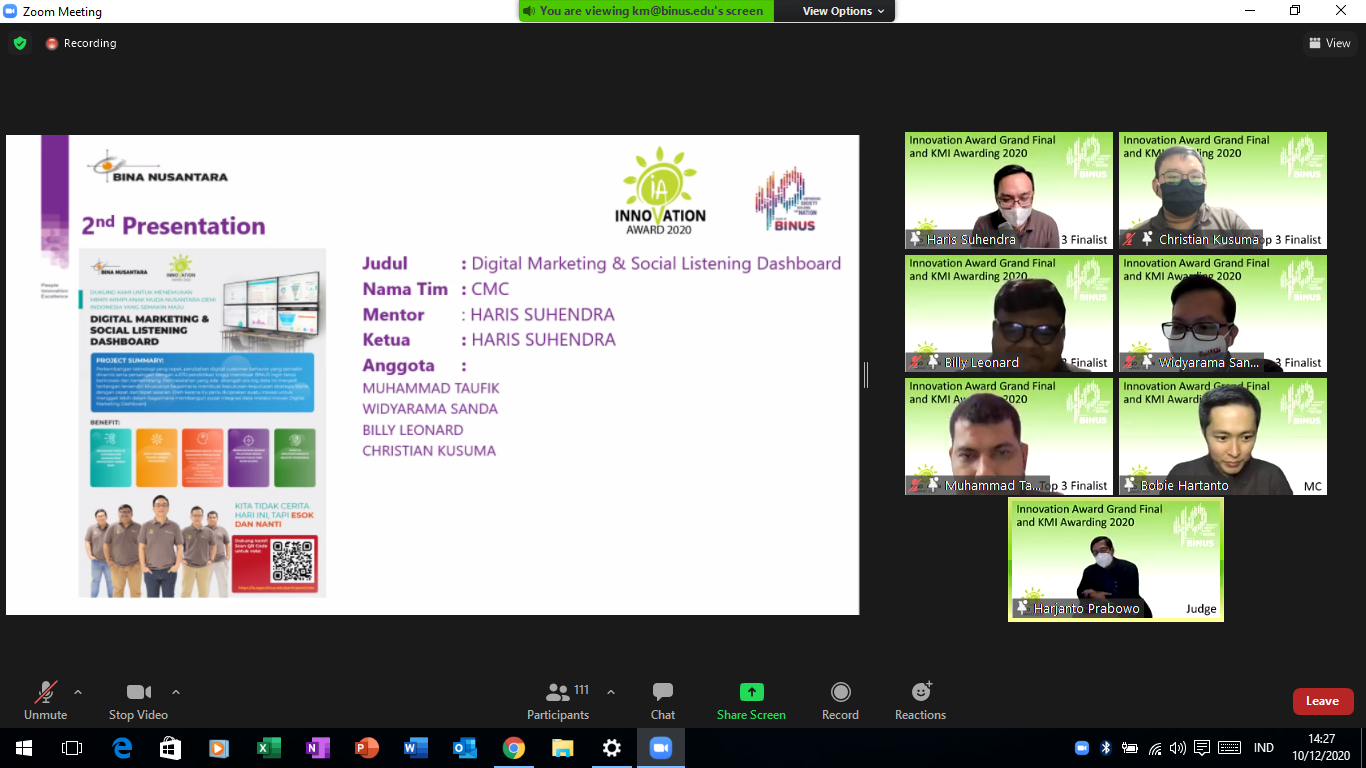This screenshot has height=768, width=1366.
Task: Click the name 'MUHAMMAD TAUFIK' on the slide
Action: 431,388
